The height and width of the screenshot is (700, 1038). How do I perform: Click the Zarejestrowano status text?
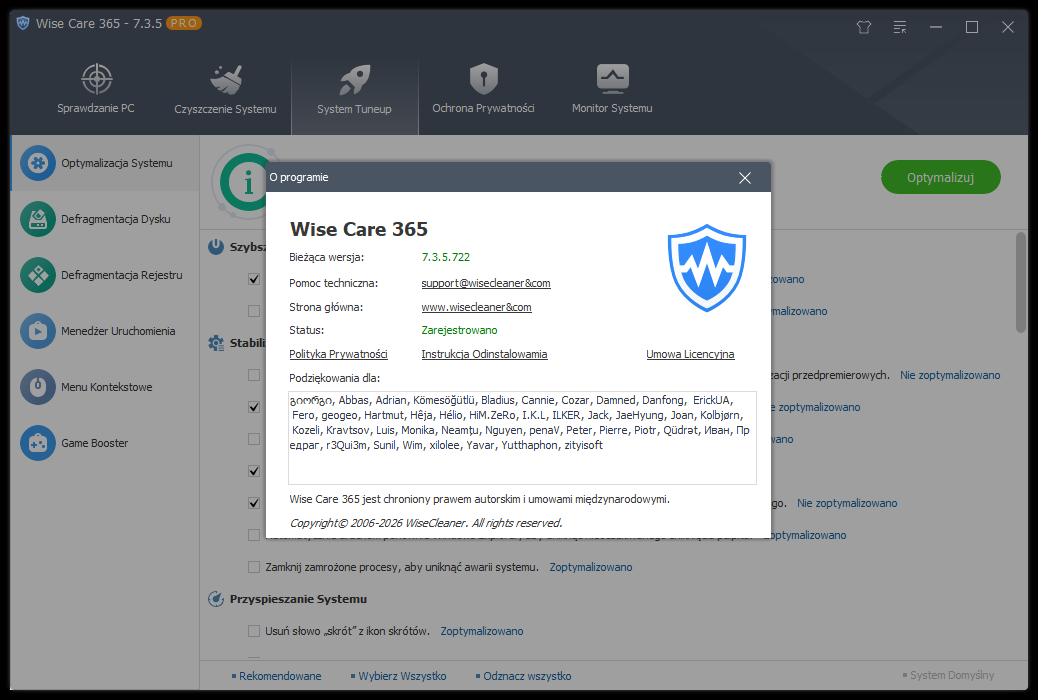coord(459,330)
